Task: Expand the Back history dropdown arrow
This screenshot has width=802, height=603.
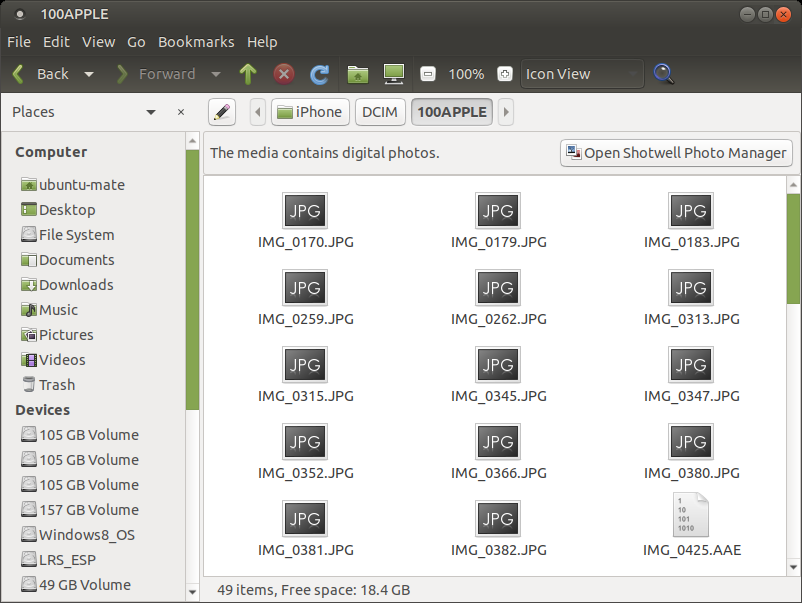Action: (x=89, y=74)
